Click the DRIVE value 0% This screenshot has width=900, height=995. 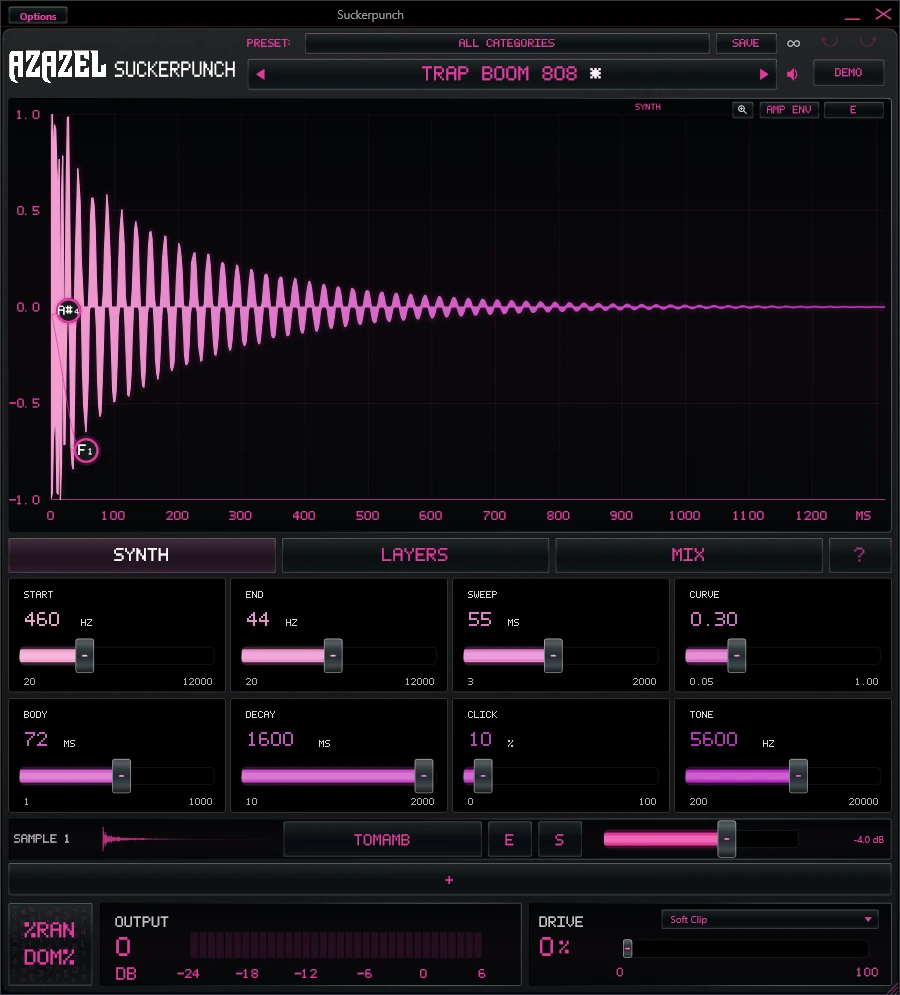pyautogui.click(x=554, y=947)
